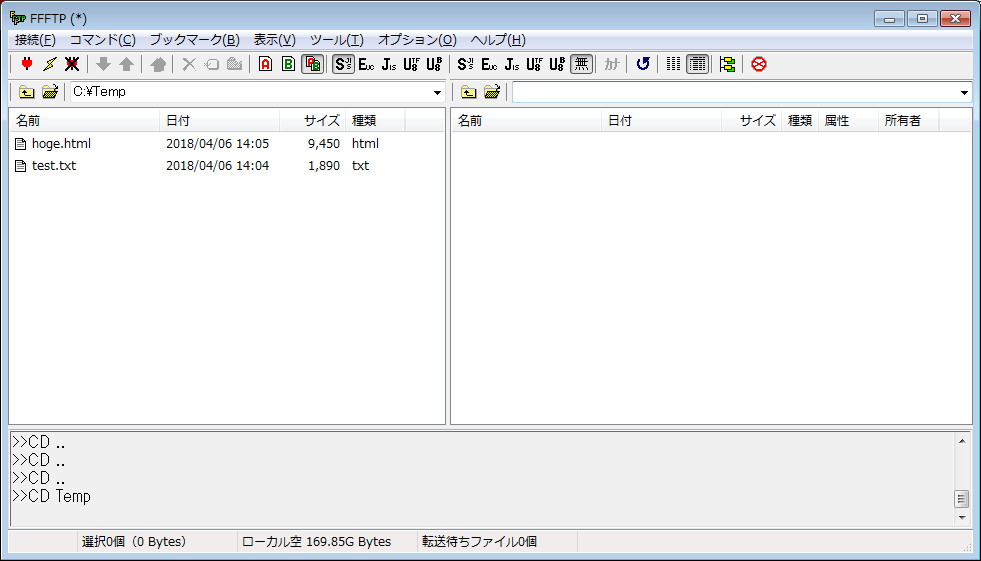Open the ヘルプ(H) menu
This screenshot has height=561, width=981.
point(498,40)
